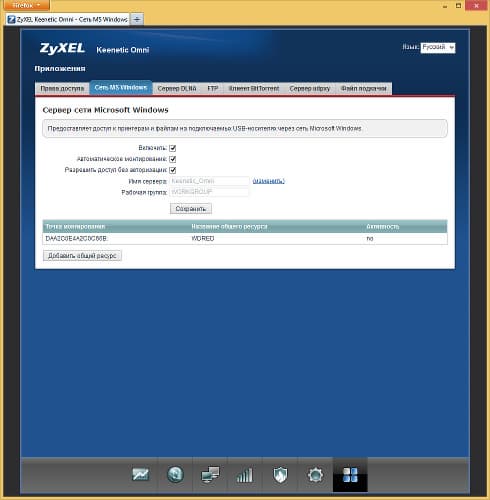Click the new tab plus button
The width and height of the screenshot is (490, 500).
[137, 19]
